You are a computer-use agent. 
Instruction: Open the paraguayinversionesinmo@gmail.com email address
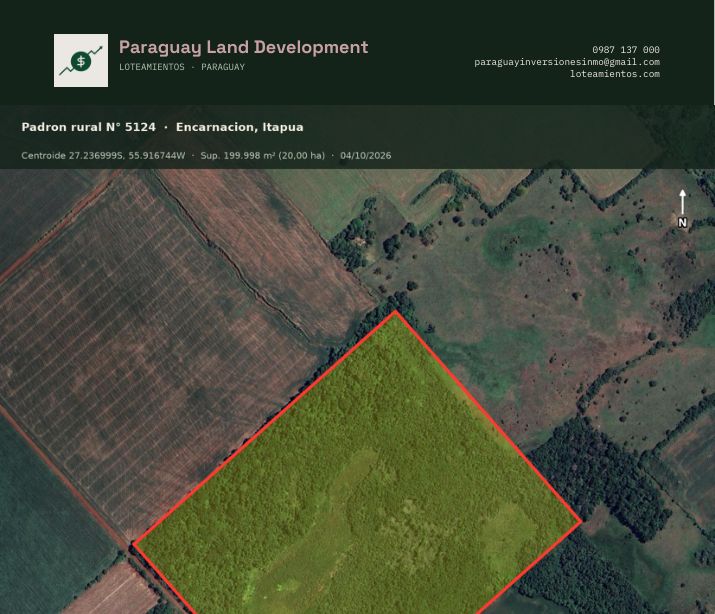(x=567, y=62)
